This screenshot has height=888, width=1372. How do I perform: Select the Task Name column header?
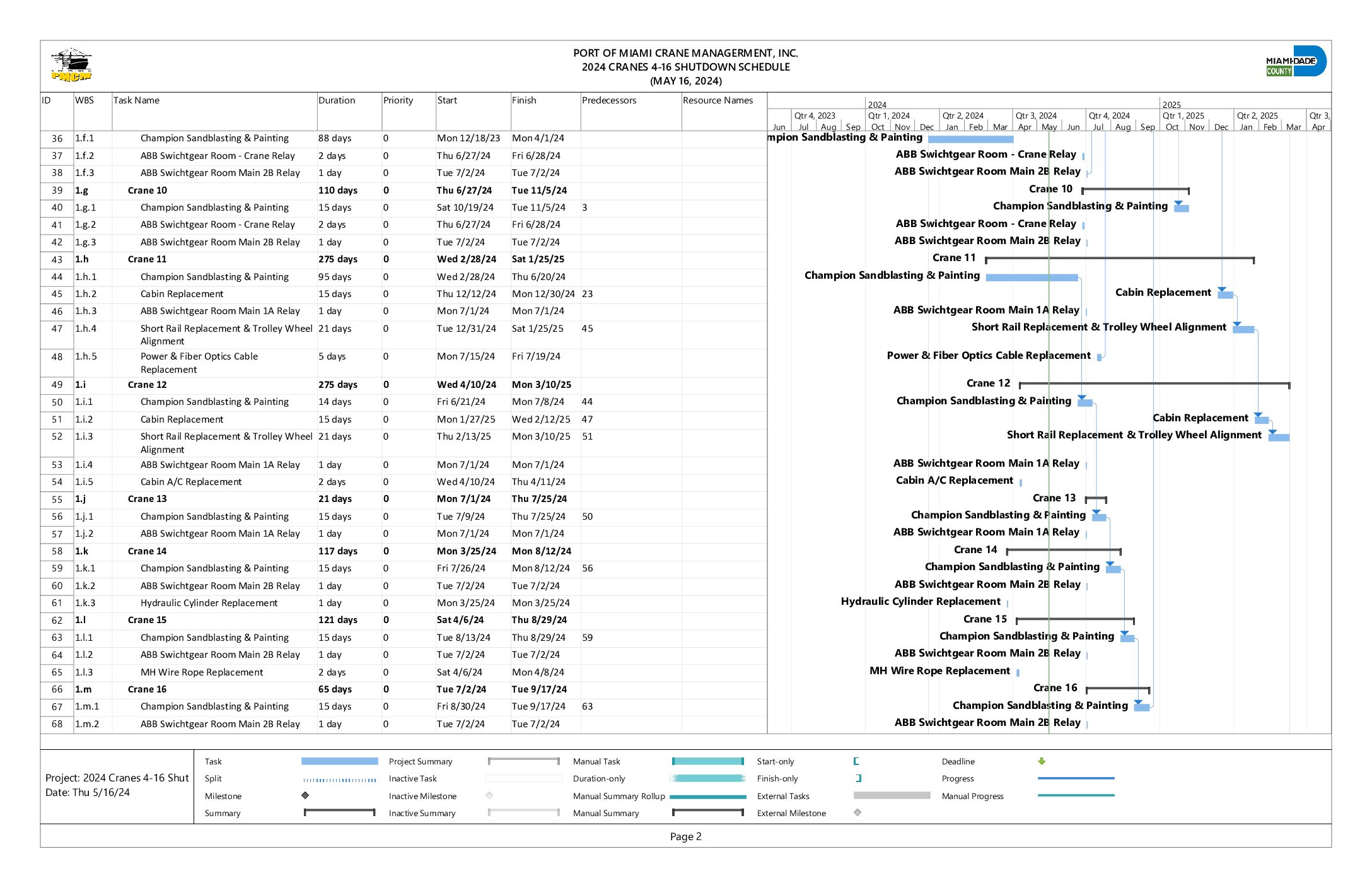214,112
